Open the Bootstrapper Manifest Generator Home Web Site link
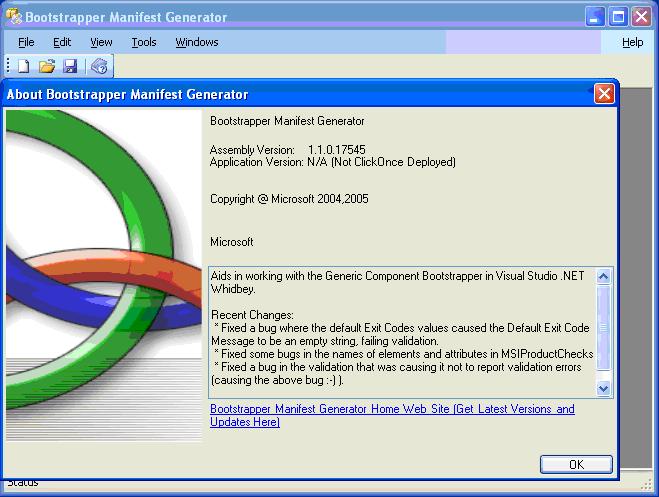Viewport: 659px width, 497px height. 392,415
